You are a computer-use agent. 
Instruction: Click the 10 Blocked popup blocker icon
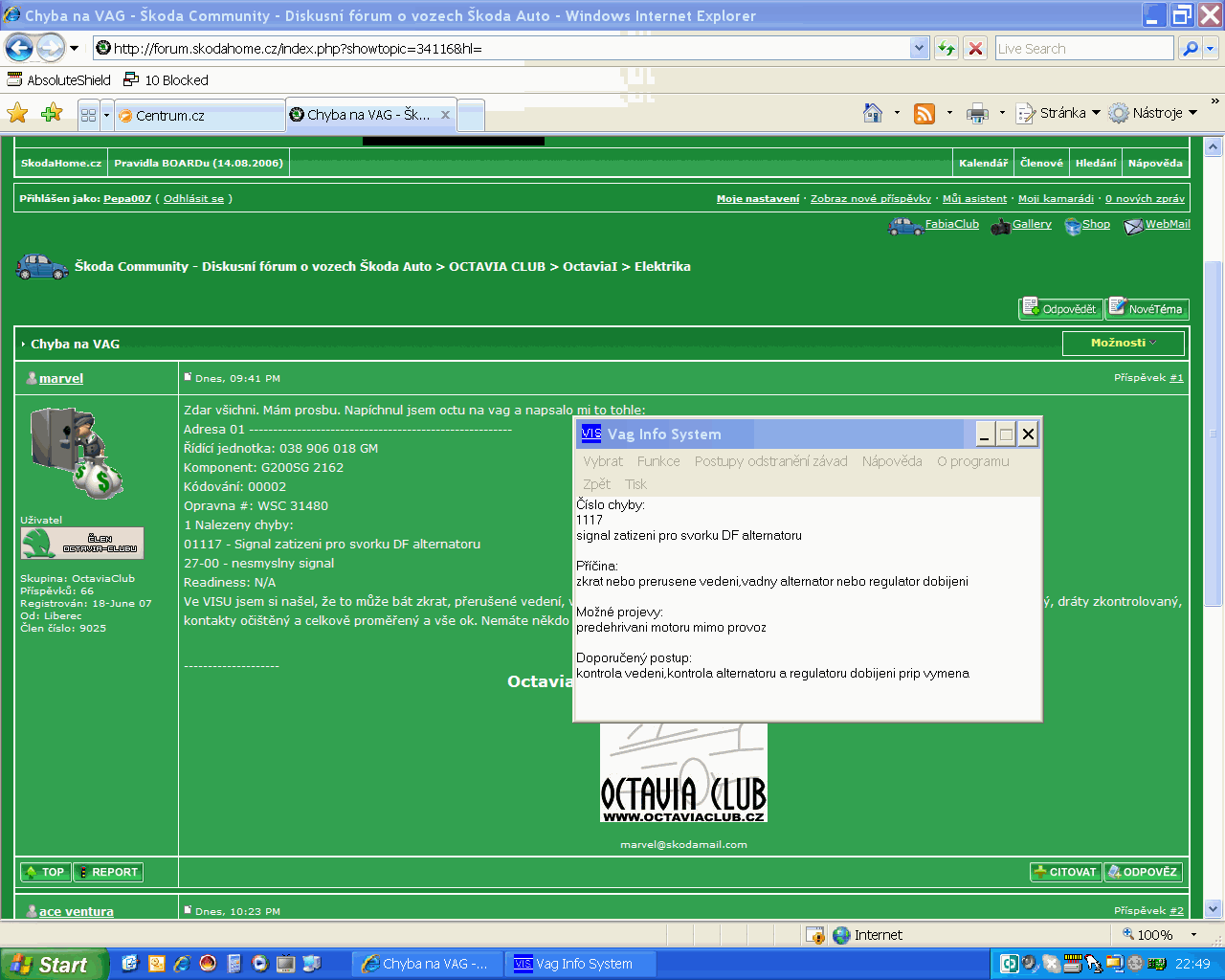tap(131, 79)
